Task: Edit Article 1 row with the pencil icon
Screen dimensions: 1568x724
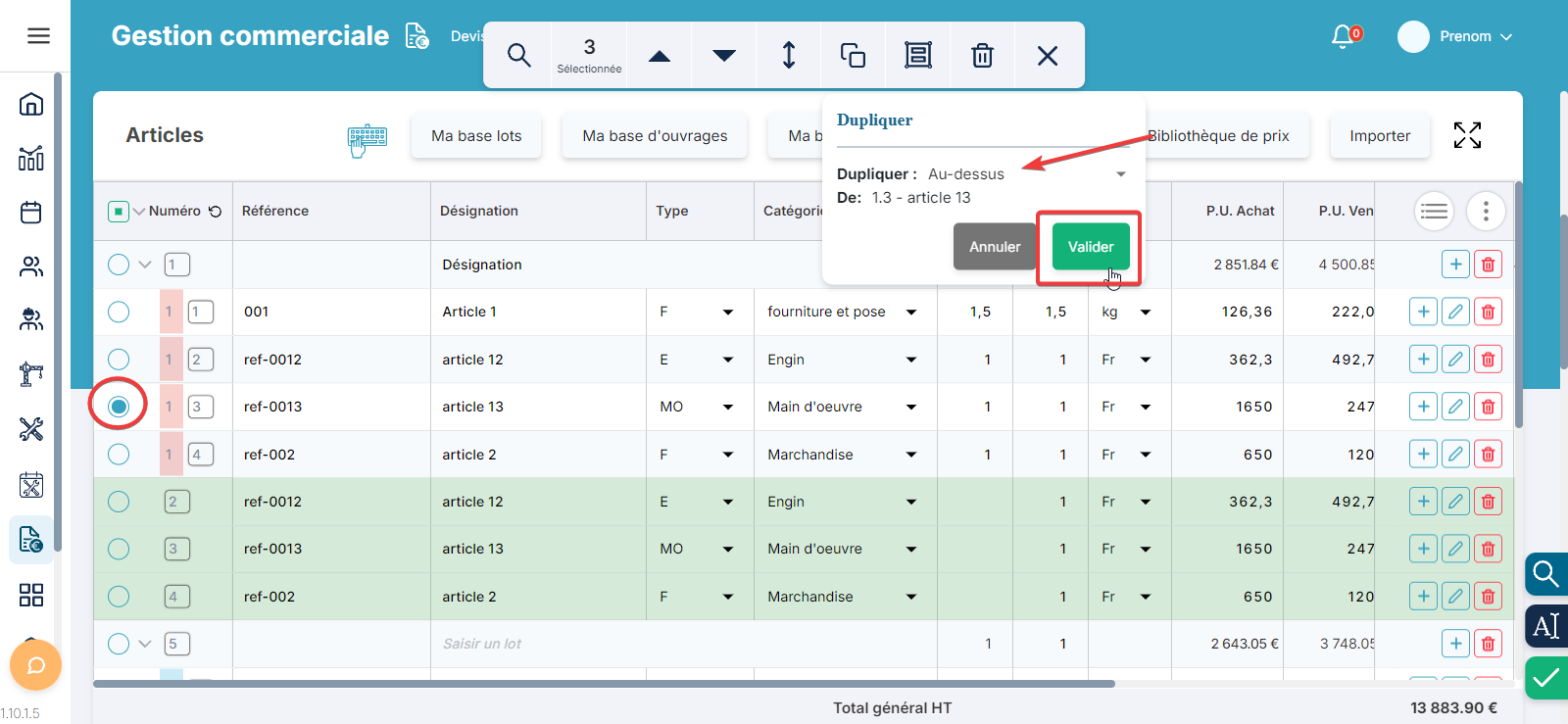Action: [x=1455, y=312]
